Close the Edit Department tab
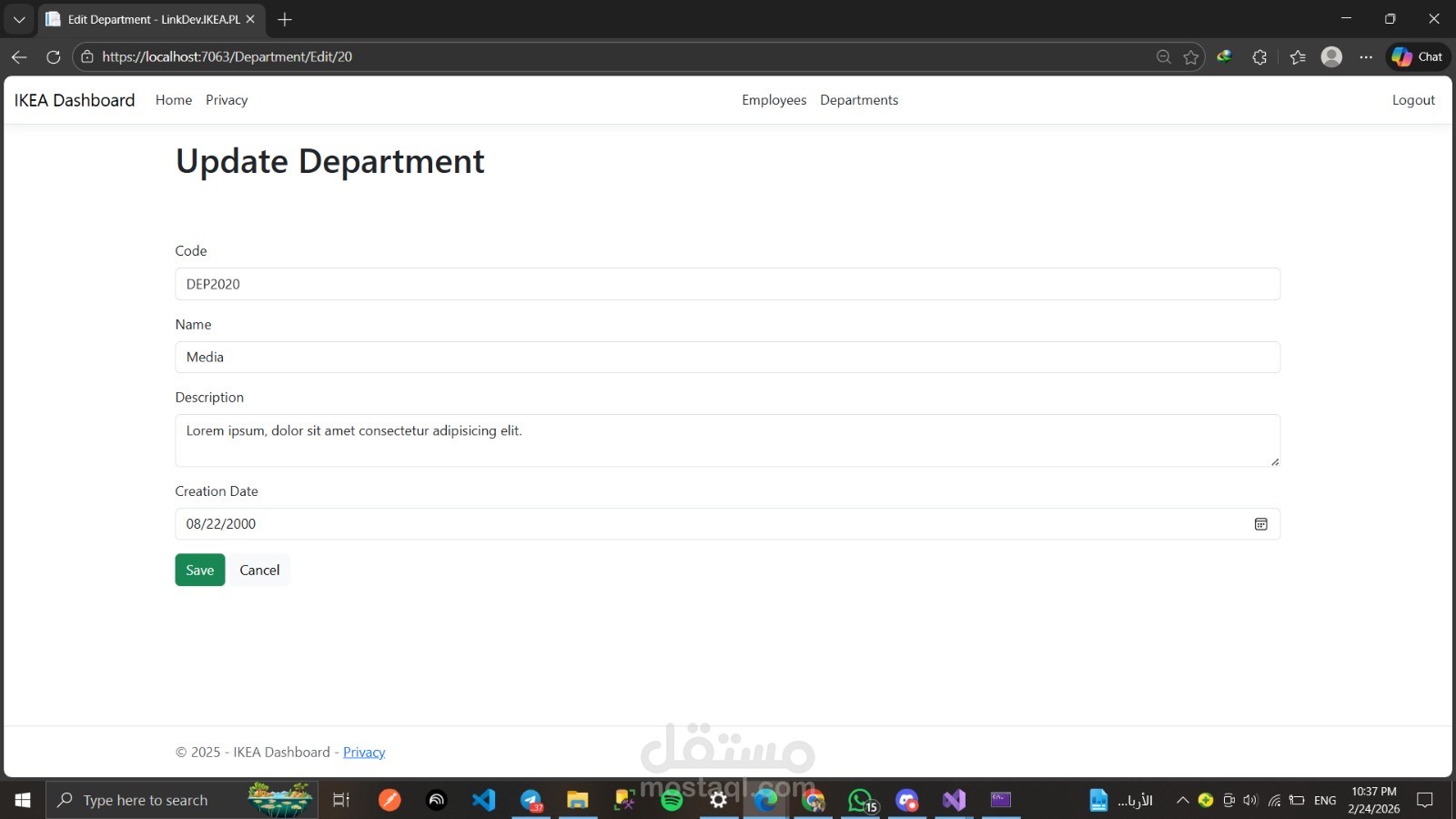This screenshot has height=819, width=1456. click(x=250, y=19)
